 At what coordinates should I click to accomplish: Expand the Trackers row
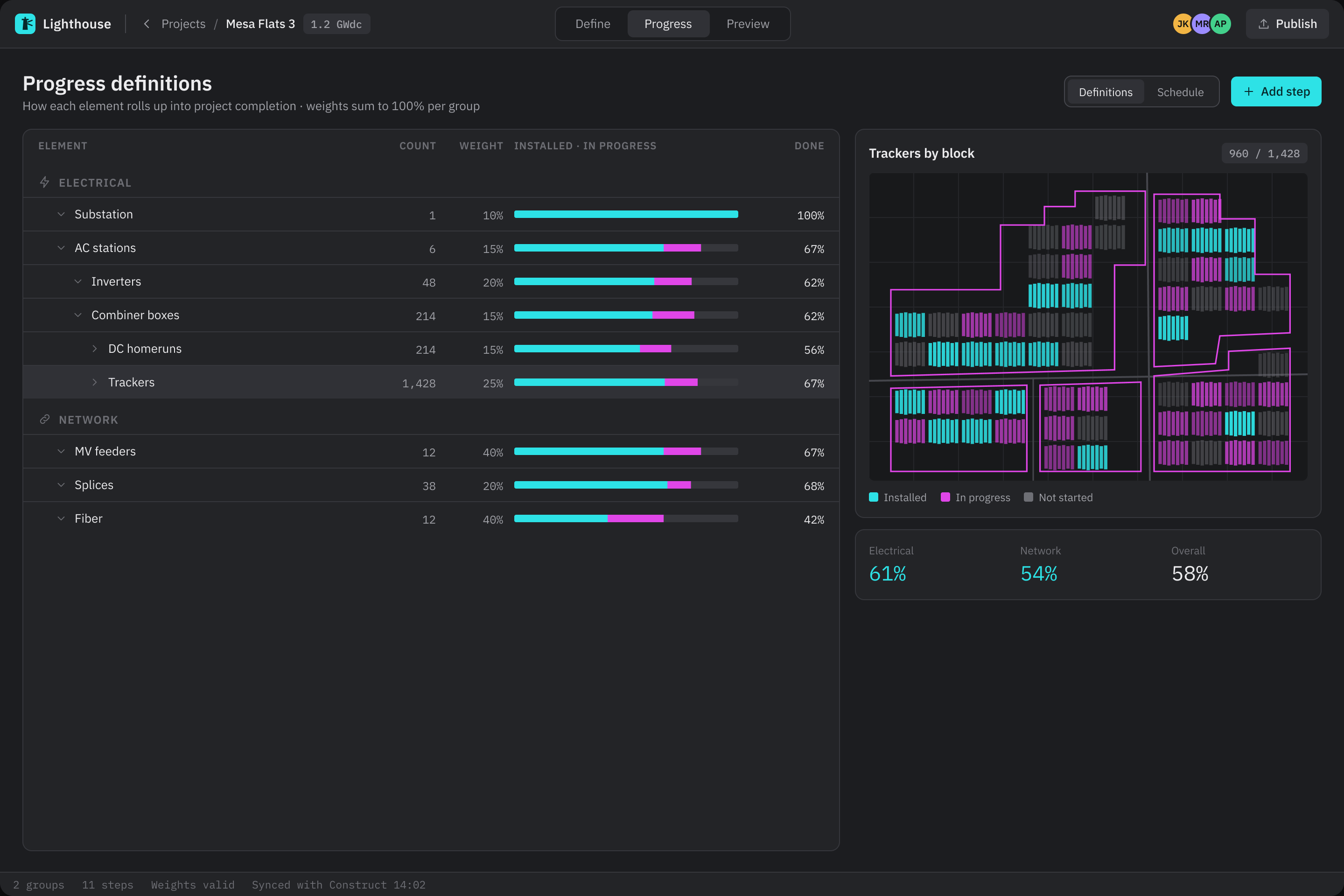[95, 382]
